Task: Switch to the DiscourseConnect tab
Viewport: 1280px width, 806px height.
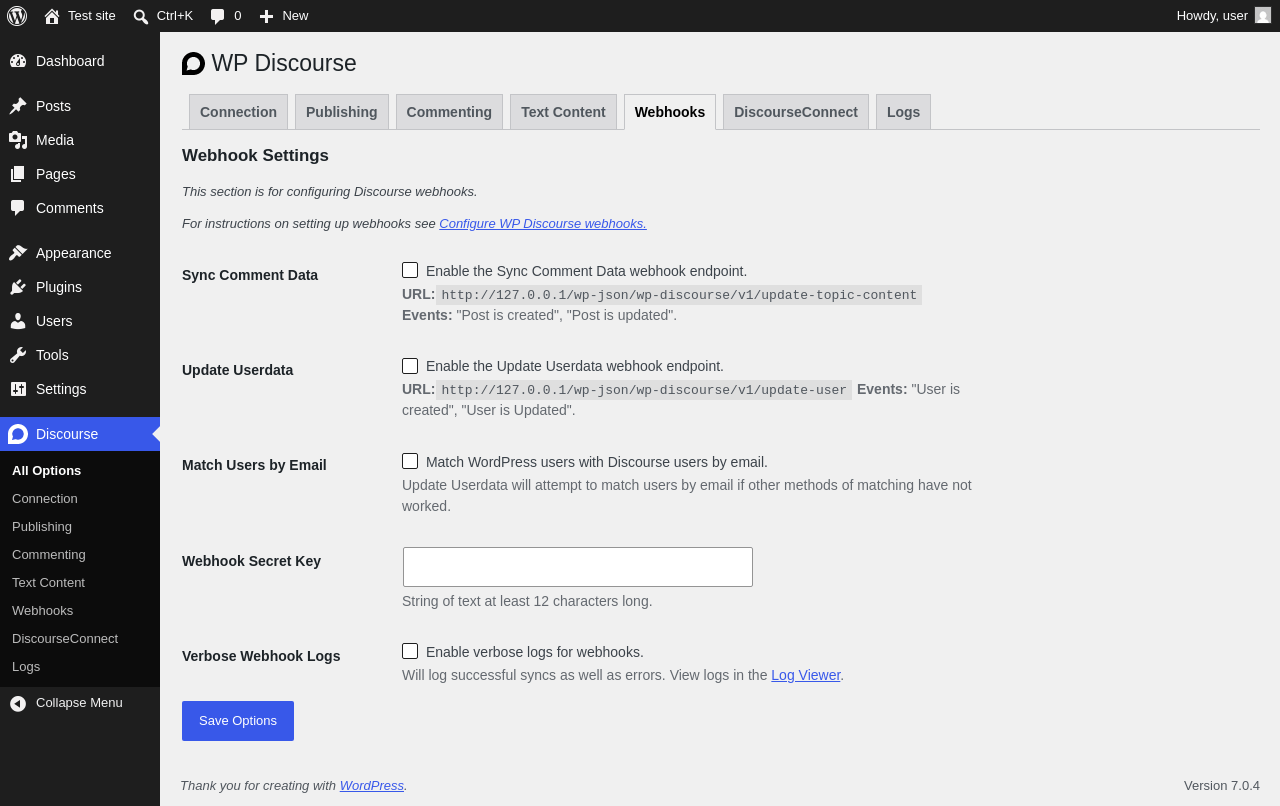Action: pos(796,112)
